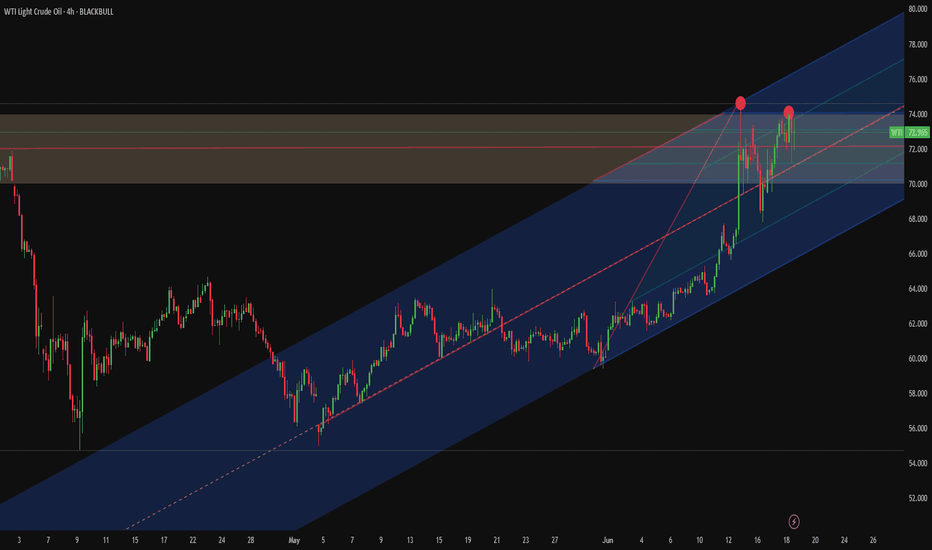The height and width of the screenshot is (550, 932).
Task: Click the date label 3 on the time axis
Action: point(19,540)
